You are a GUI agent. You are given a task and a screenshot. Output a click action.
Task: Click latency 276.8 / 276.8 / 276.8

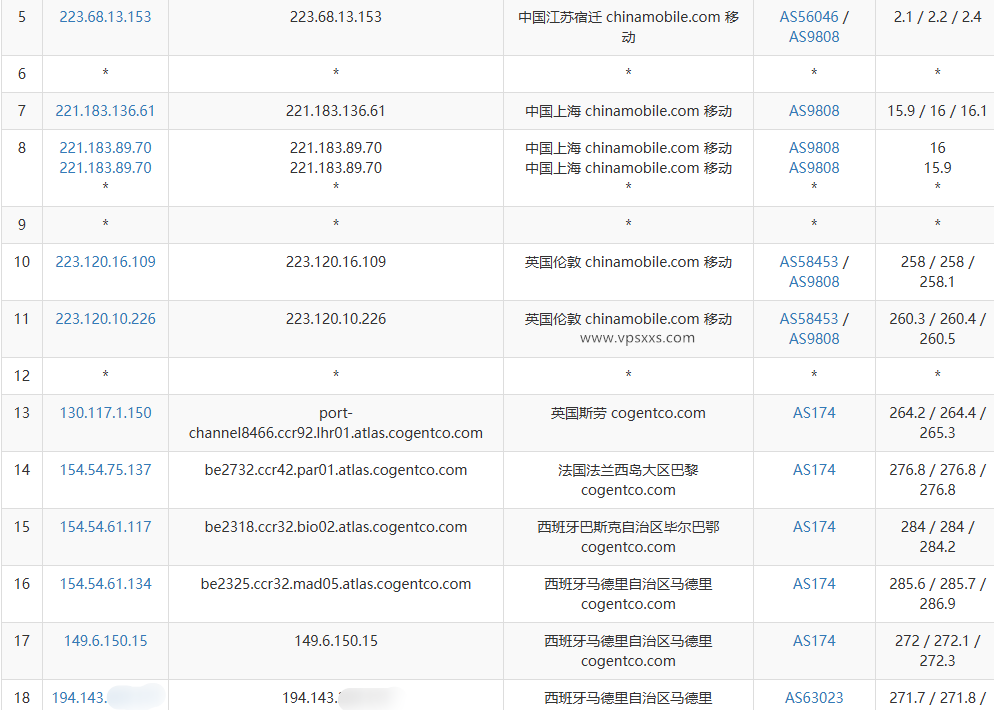(x=937, y=480)
